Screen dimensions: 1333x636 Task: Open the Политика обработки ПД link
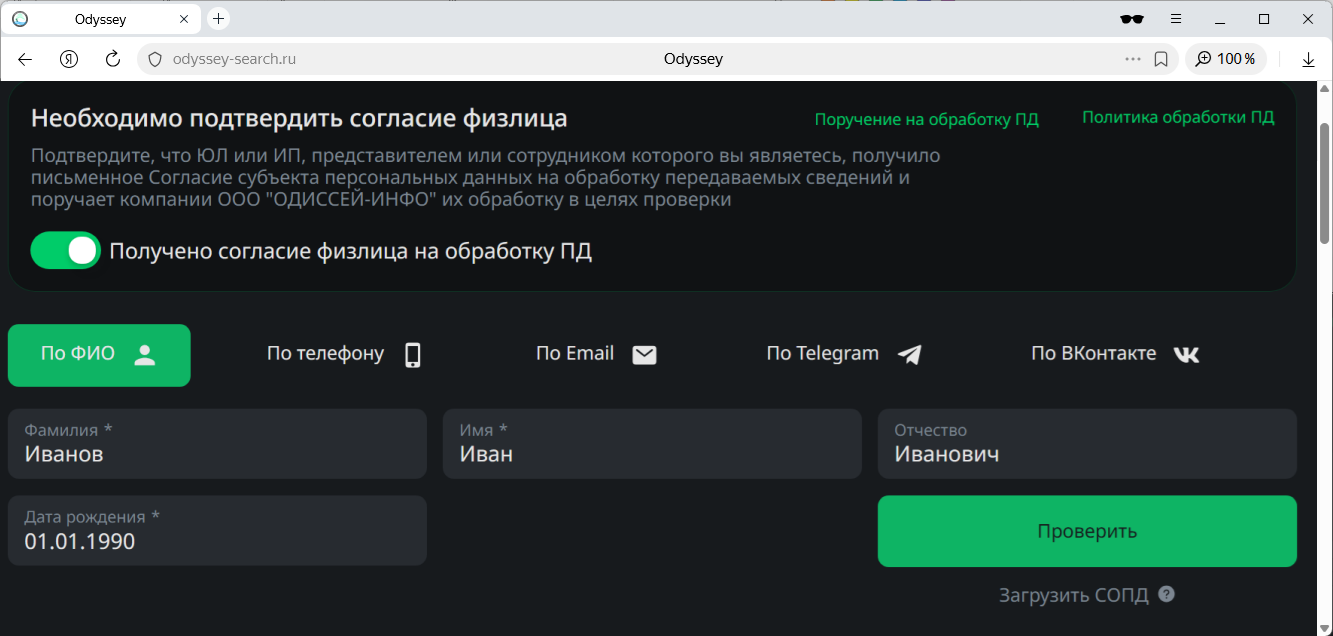pyautogui.click(x=1178, y=116)
